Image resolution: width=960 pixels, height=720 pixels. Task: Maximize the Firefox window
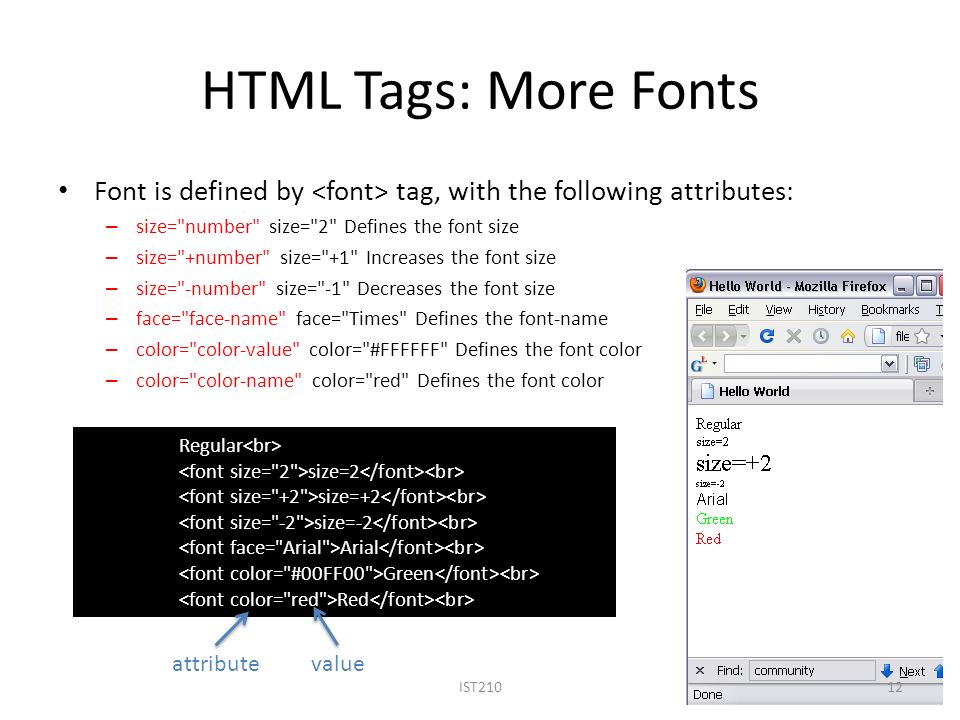pos(927,286)
